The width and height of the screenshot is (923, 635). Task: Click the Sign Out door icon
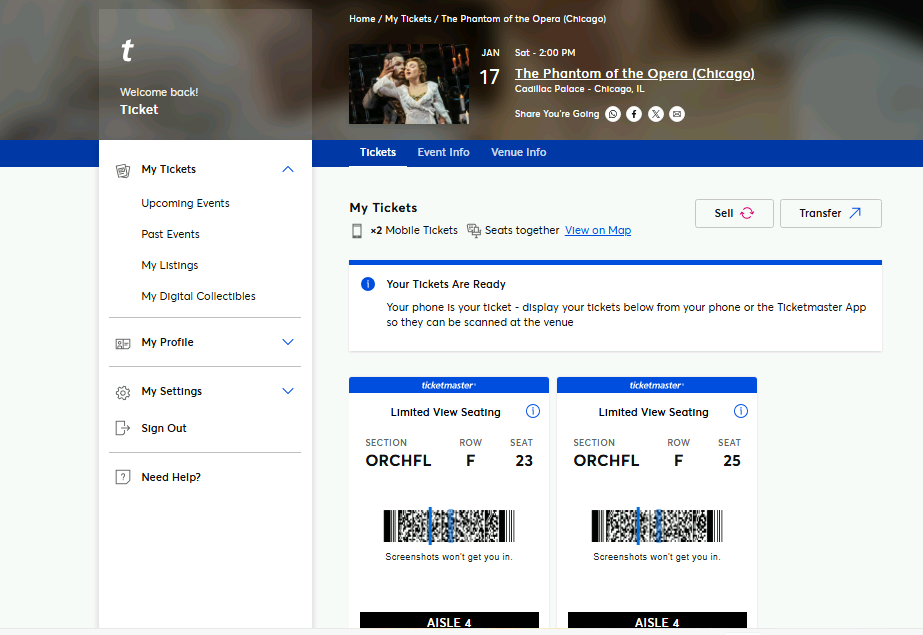(x=122, y=428)
